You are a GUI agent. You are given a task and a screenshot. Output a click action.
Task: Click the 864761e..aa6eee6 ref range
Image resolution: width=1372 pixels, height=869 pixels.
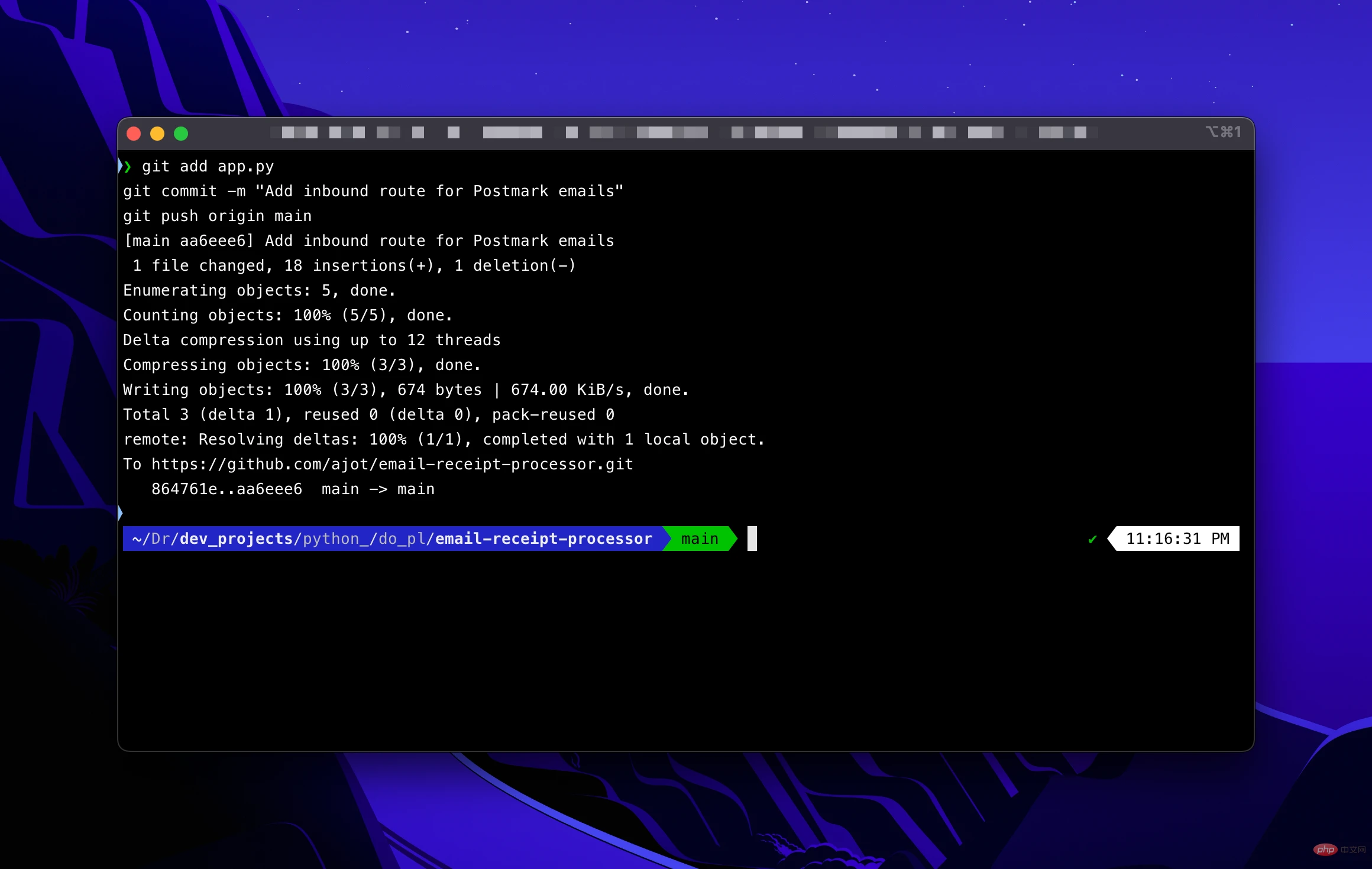(226, 489)
